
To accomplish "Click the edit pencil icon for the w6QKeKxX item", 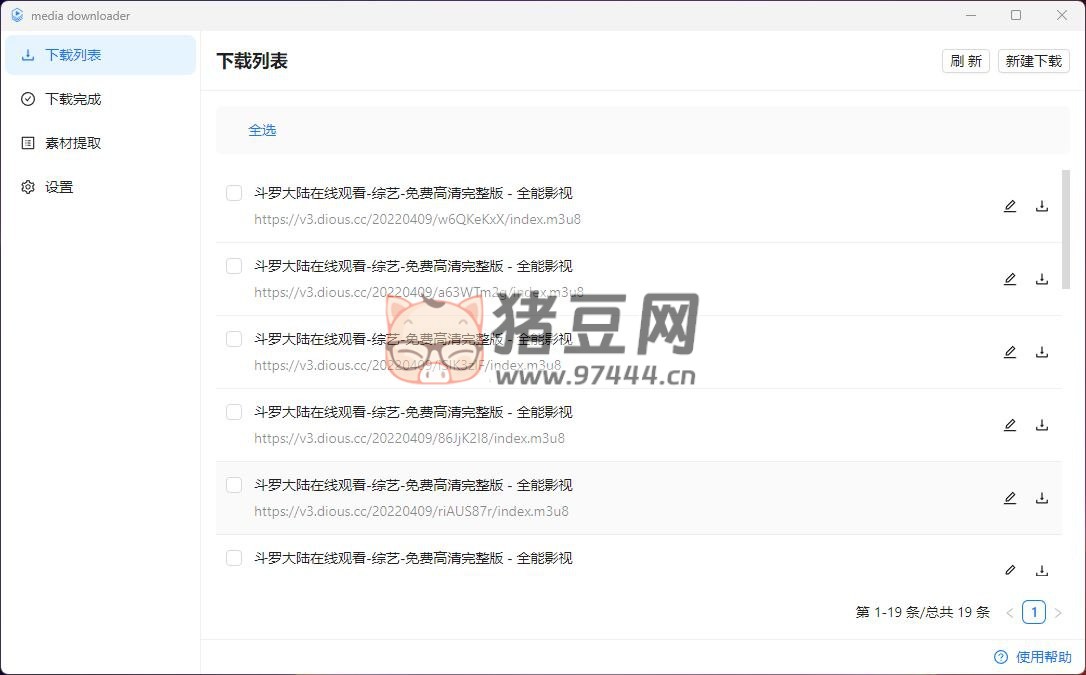I will point(1010,206).
